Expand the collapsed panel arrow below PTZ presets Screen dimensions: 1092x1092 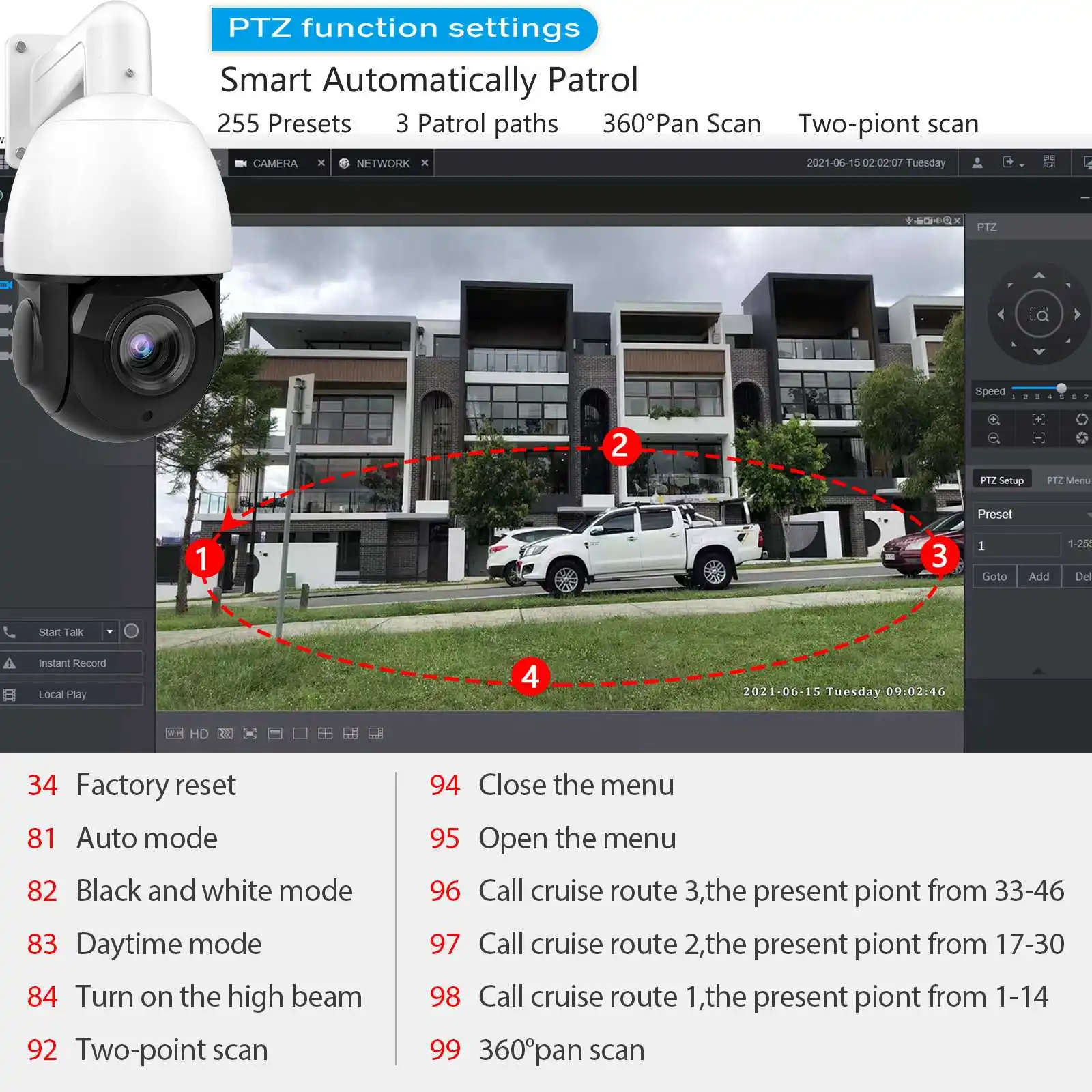pos(1038,672)
